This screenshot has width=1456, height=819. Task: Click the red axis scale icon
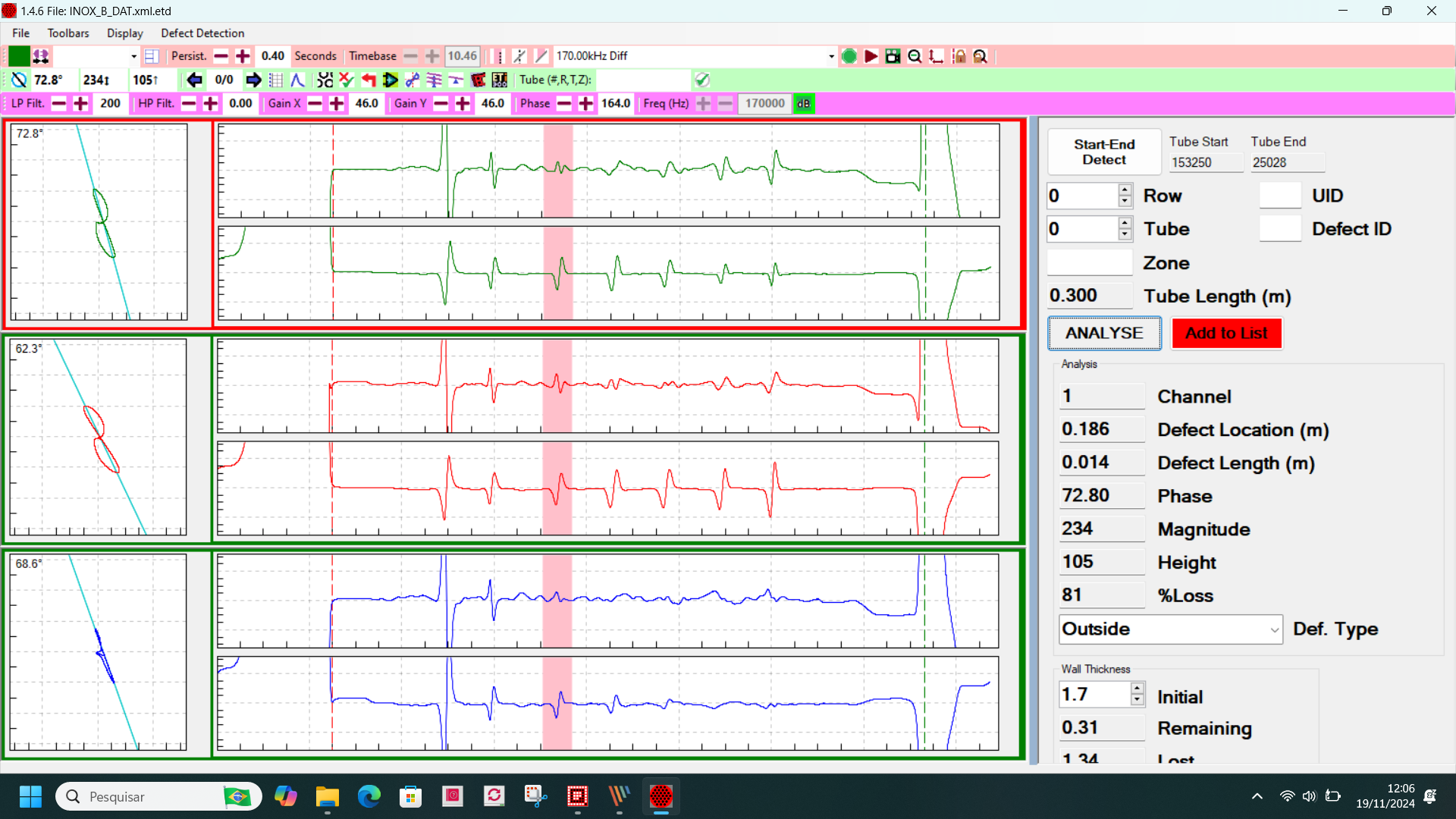[x=937, y=56]
